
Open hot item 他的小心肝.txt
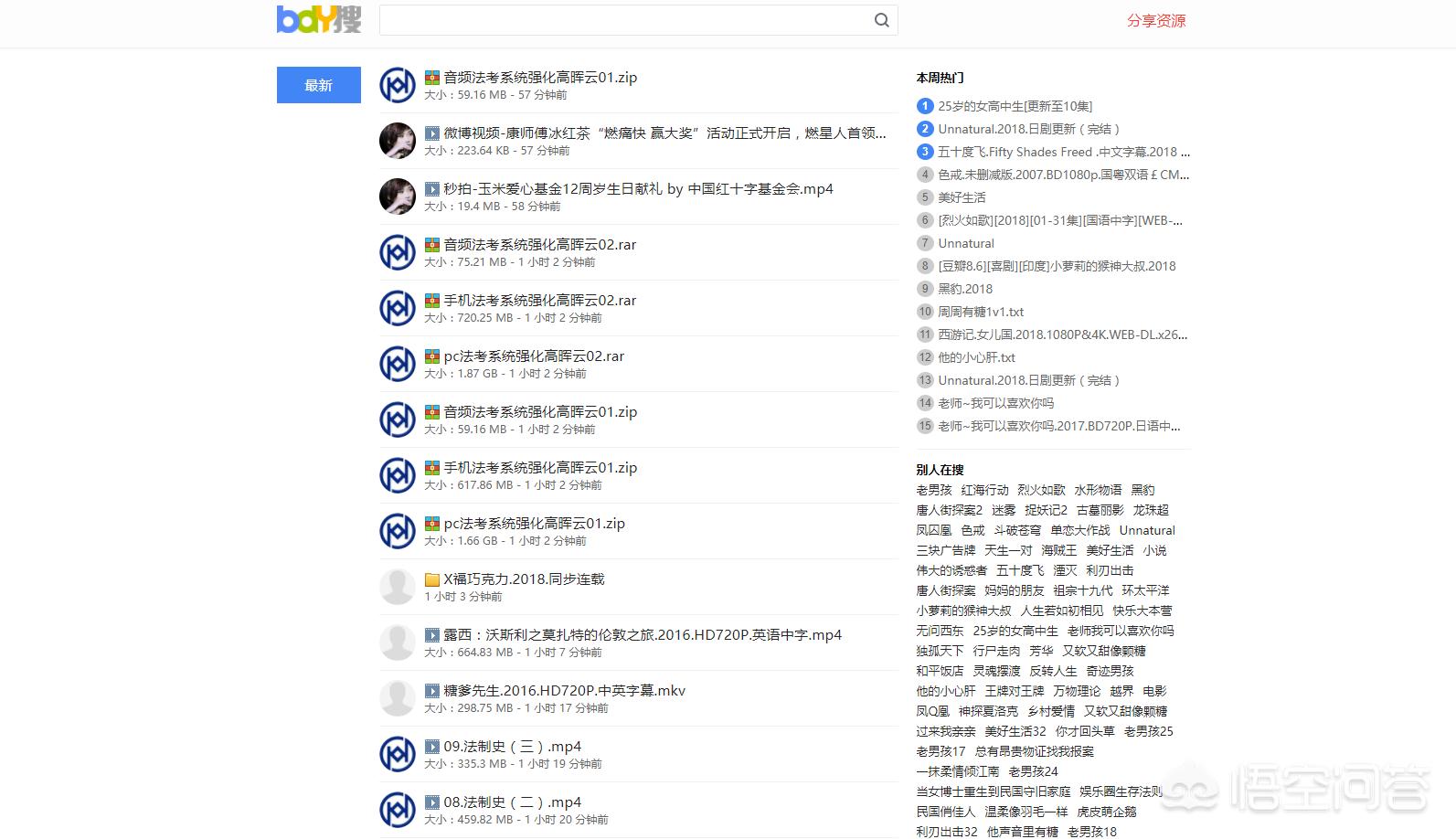976,357
